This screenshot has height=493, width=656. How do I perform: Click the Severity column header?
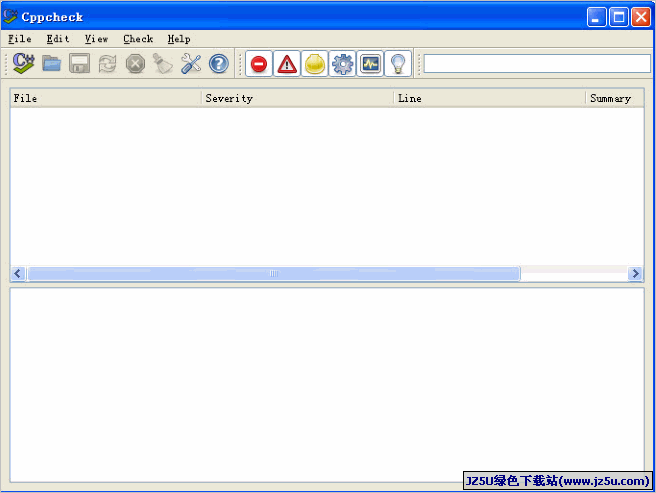coord(297,98)
